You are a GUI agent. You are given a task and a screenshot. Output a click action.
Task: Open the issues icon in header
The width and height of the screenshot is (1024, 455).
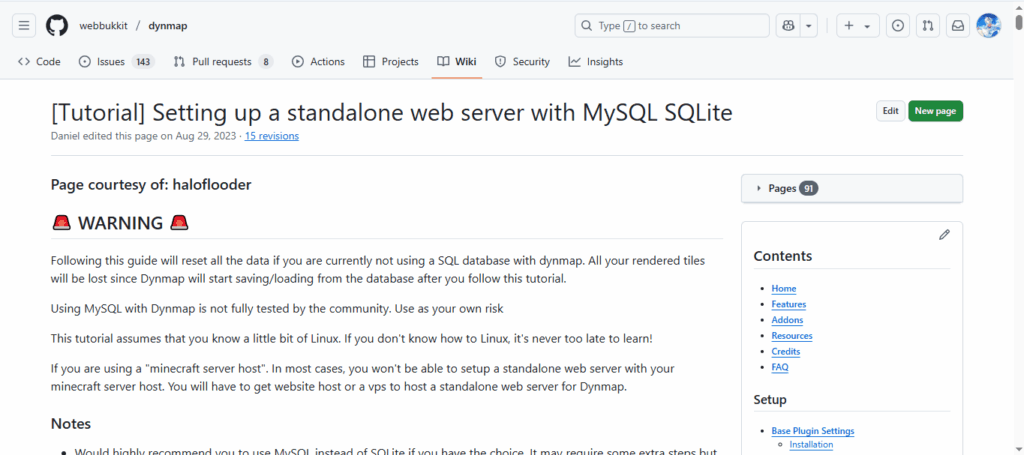[898, 25]
